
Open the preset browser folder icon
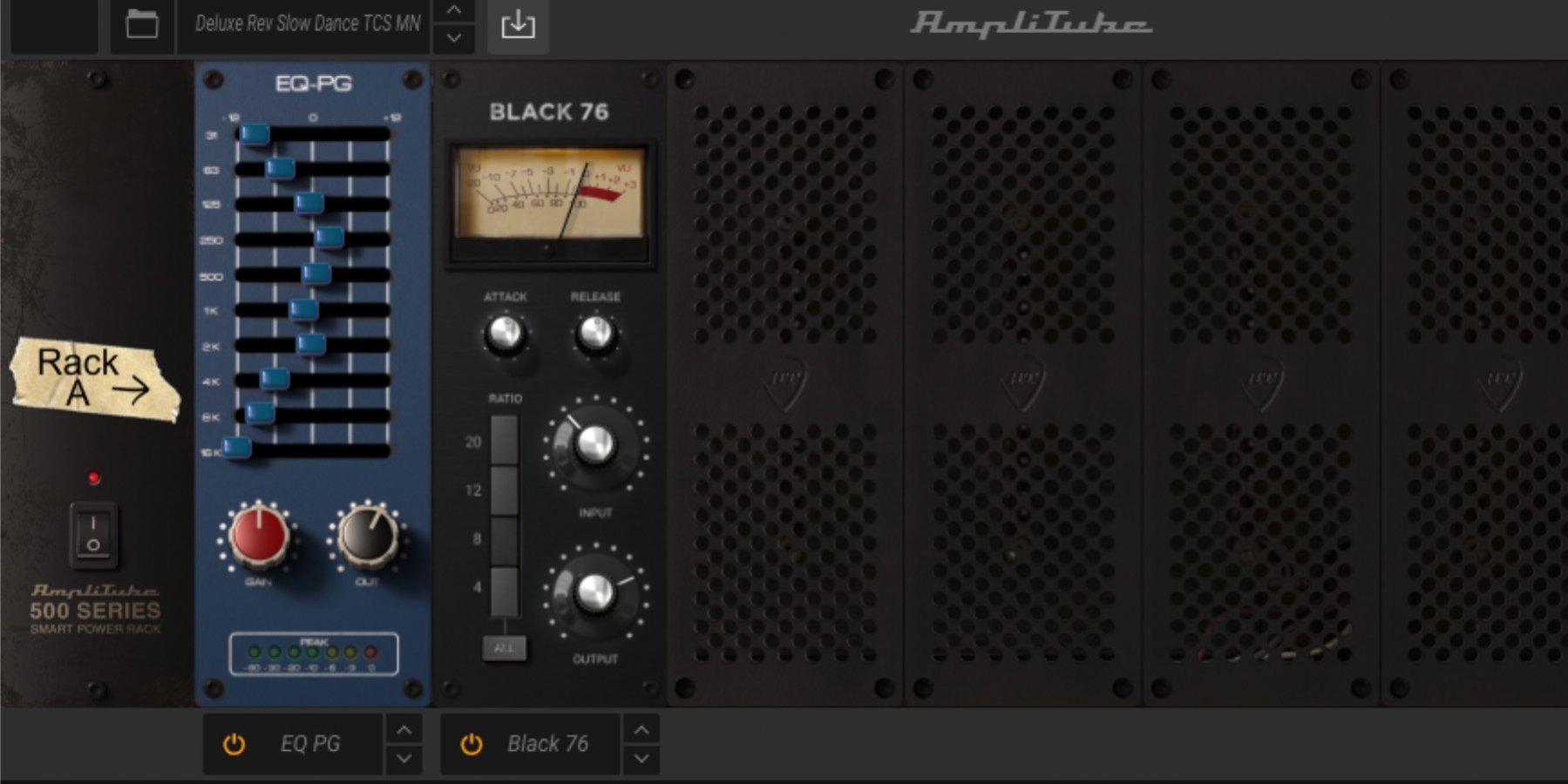(x=142, y=24)
